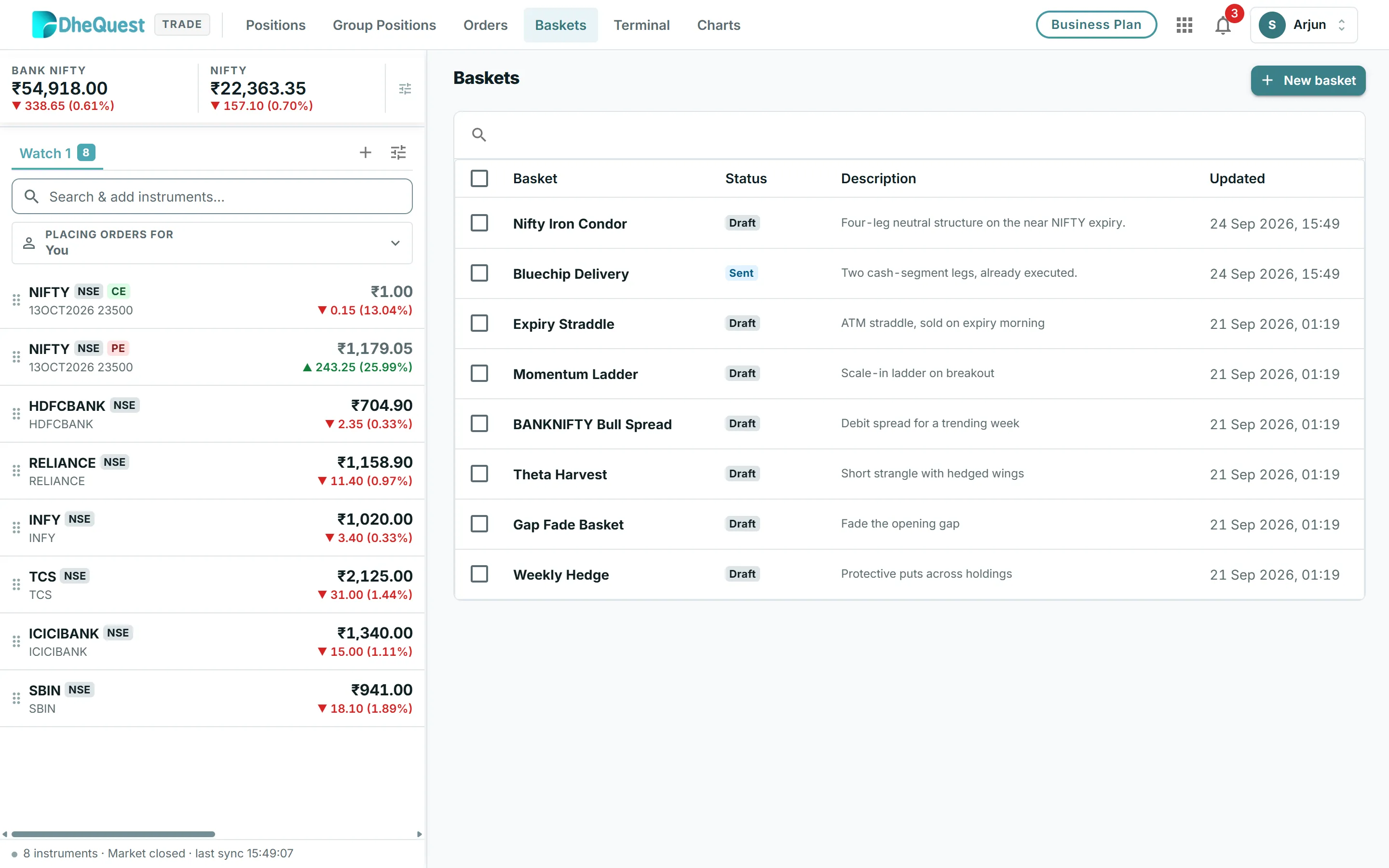Grab the drag handle for NIFTY PE row
This screenshot has height=868, width=1389.
coord(16,357)
